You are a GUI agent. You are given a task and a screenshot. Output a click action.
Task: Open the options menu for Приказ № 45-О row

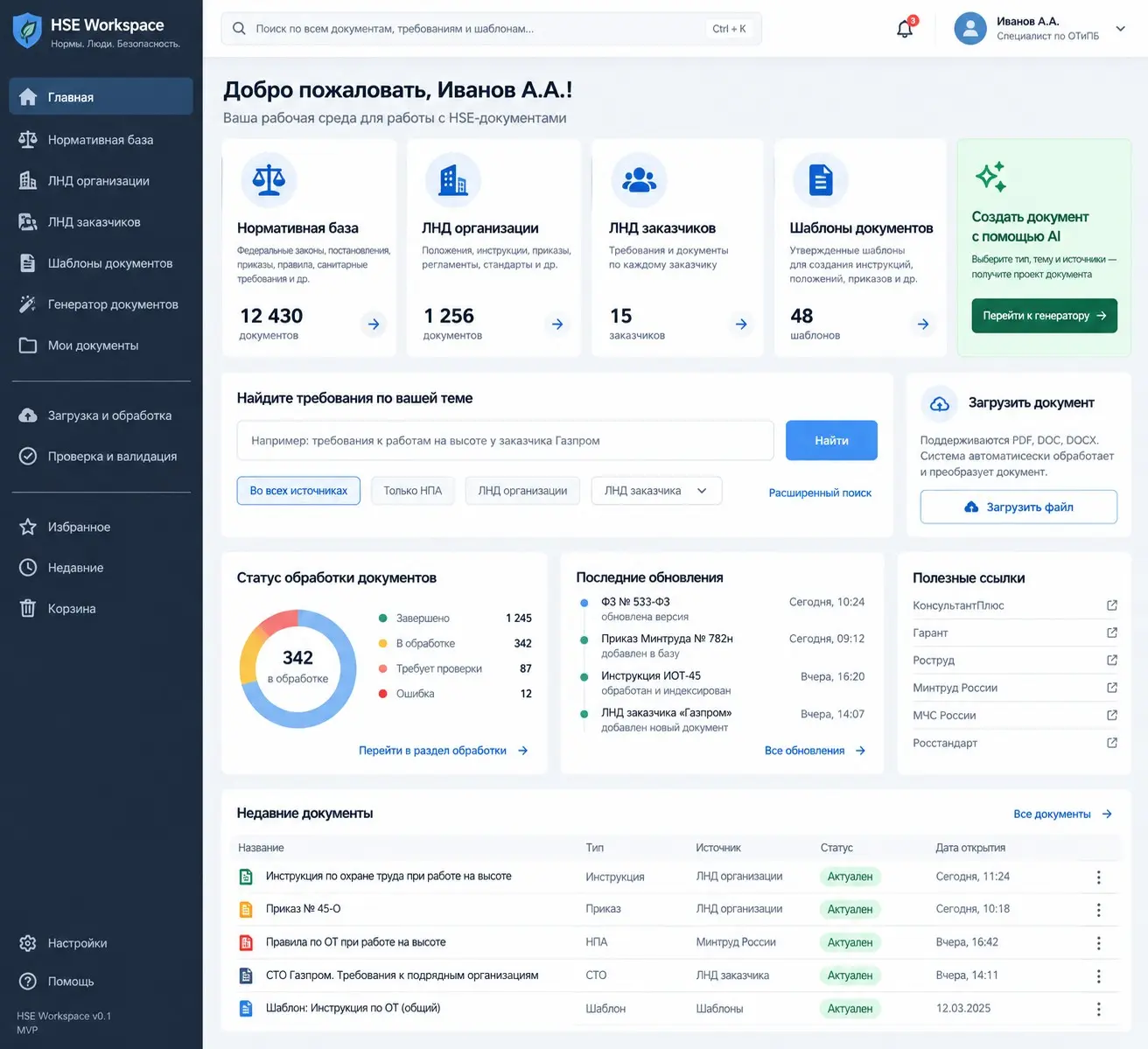click(x=1098, y=910)
